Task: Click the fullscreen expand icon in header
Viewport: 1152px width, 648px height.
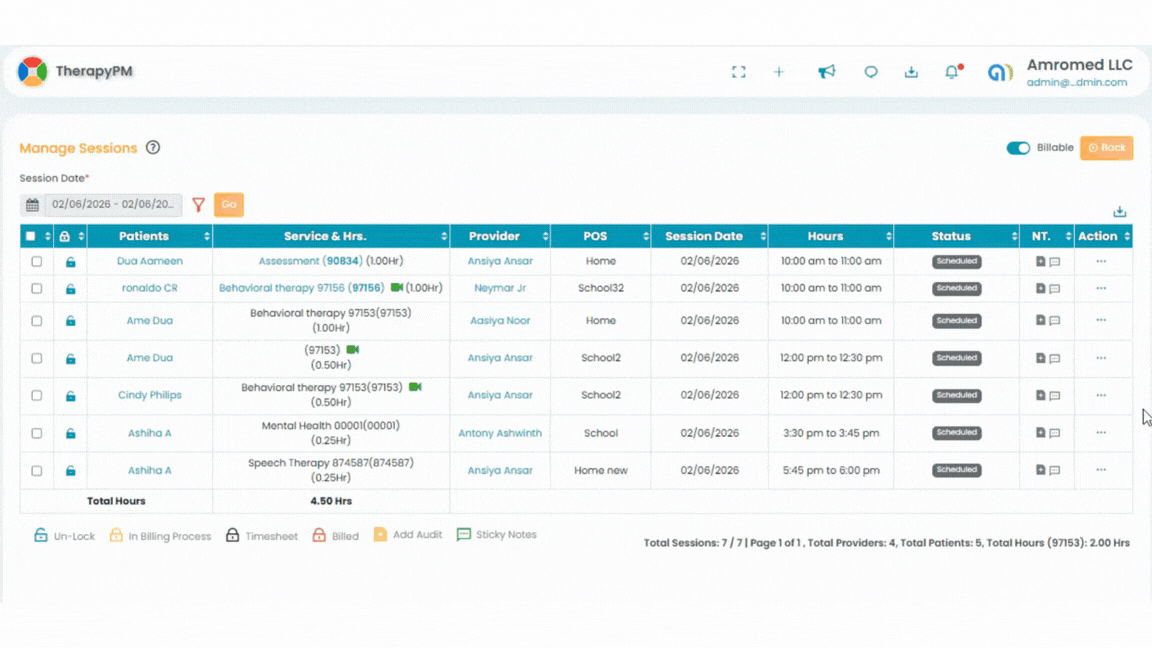Action: click(x=738, y=72)
